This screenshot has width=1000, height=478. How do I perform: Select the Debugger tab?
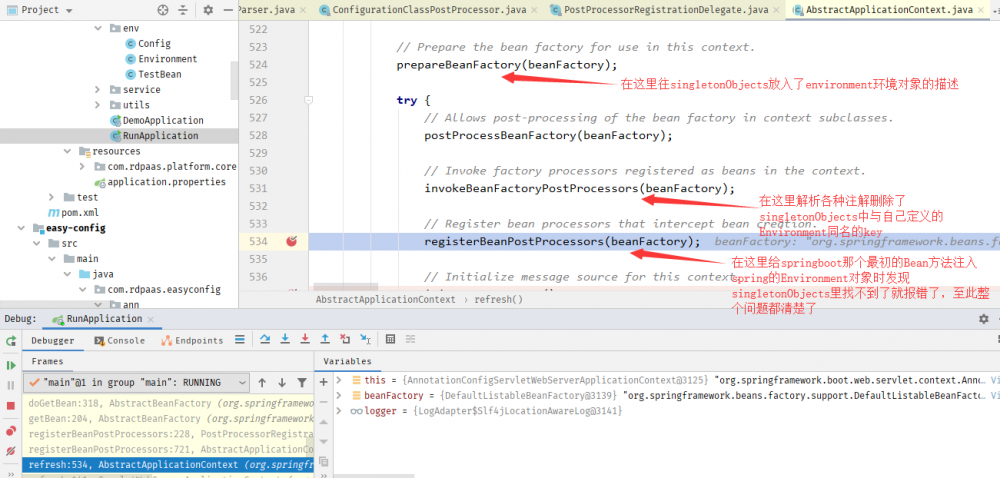click(53, 340)
